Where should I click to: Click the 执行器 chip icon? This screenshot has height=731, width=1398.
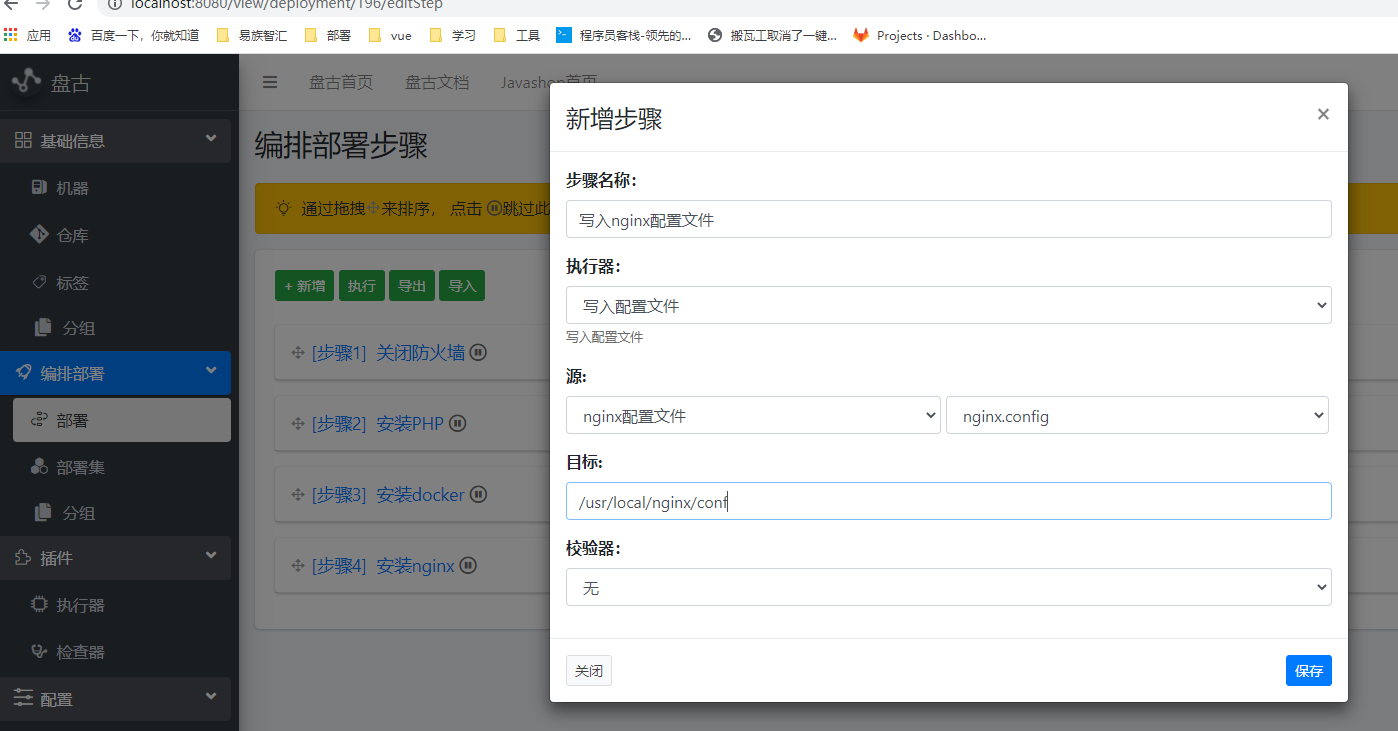pyautogui.click(x=39, y=604)
